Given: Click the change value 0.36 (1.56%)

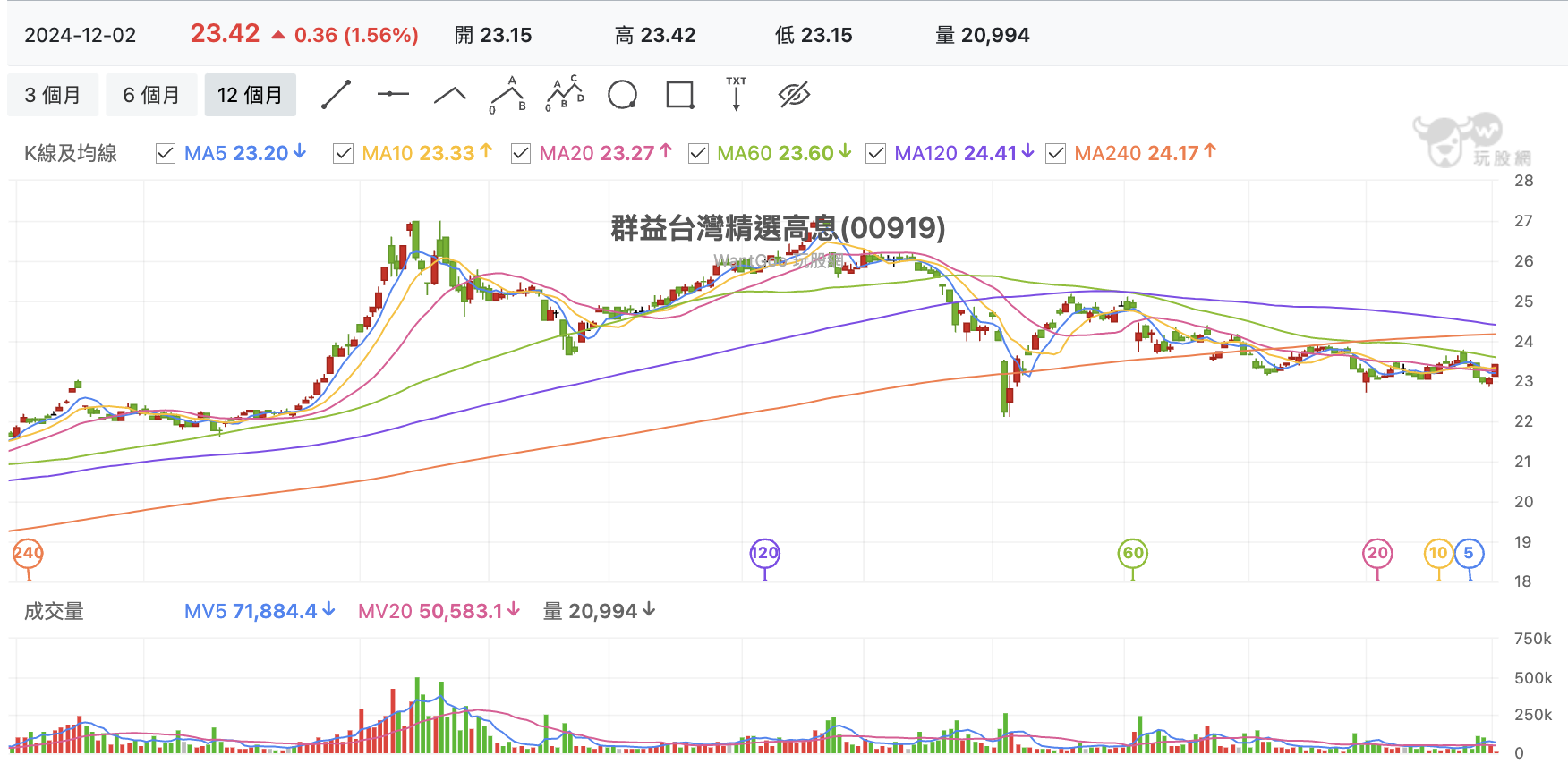Looking at the screenshot, I should pos(356,36).
